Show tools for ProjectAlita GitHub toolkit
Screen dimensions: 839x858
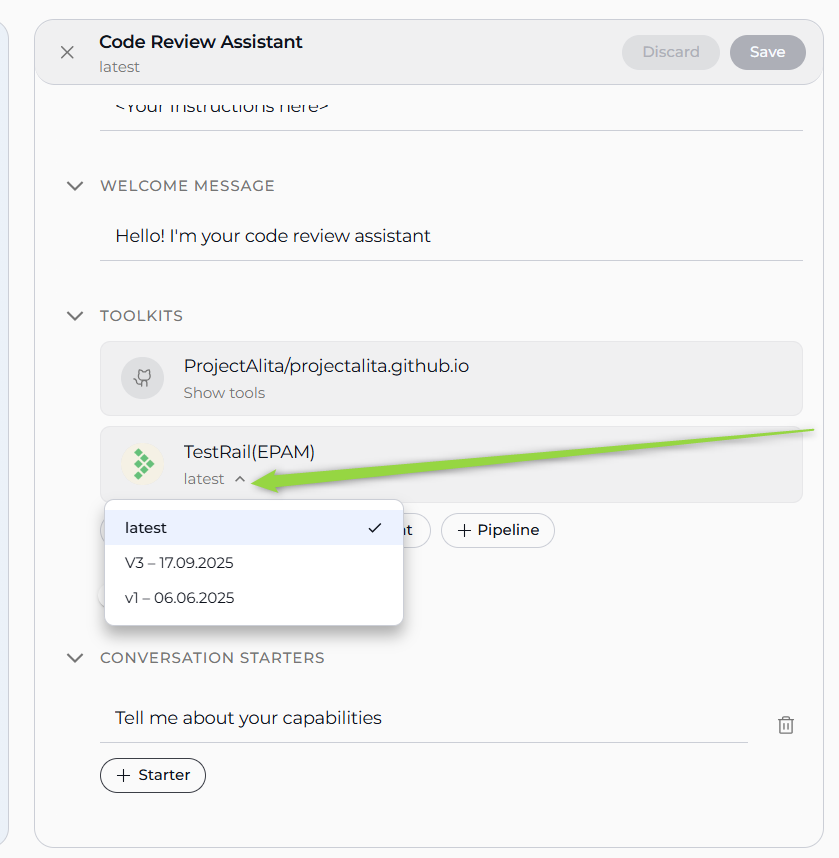(224, 393)
